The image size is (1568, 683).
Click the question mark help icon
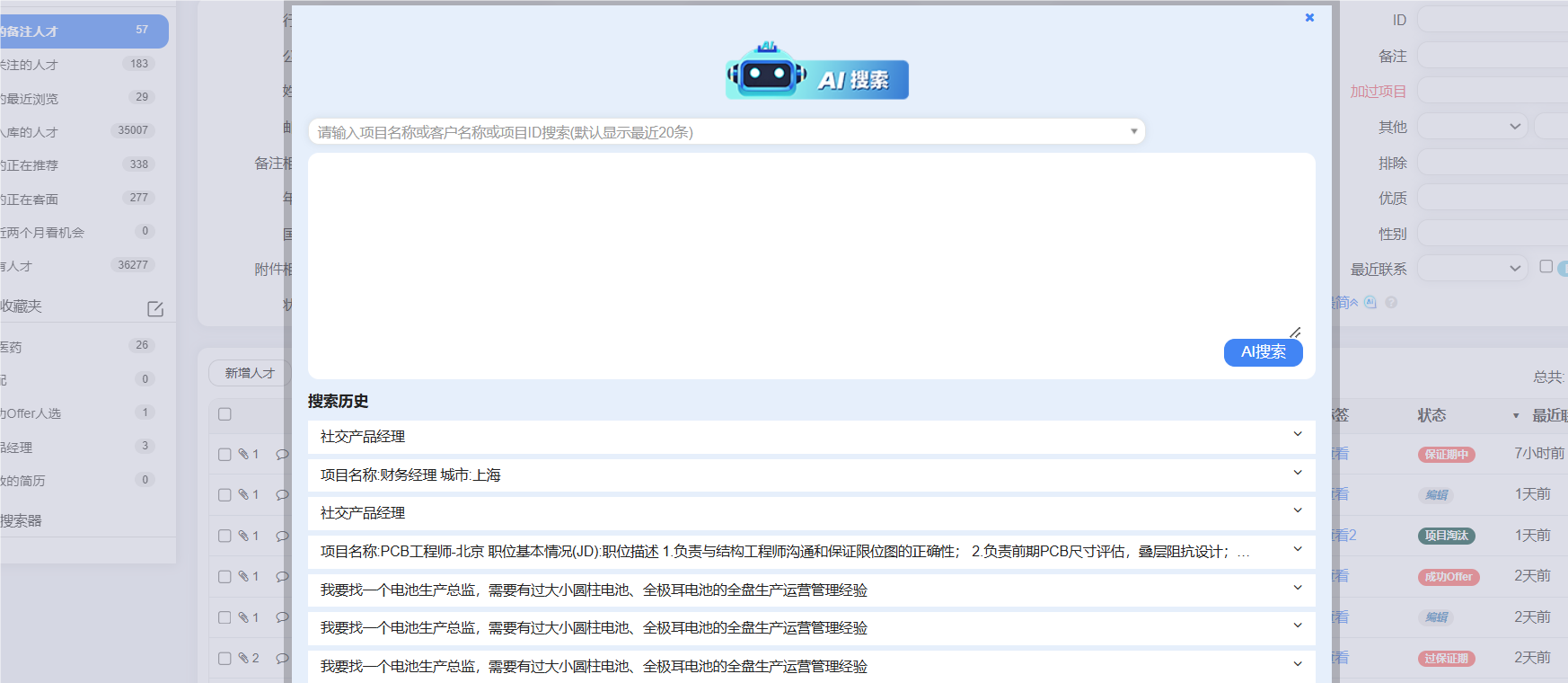(x=1391, y=302)
